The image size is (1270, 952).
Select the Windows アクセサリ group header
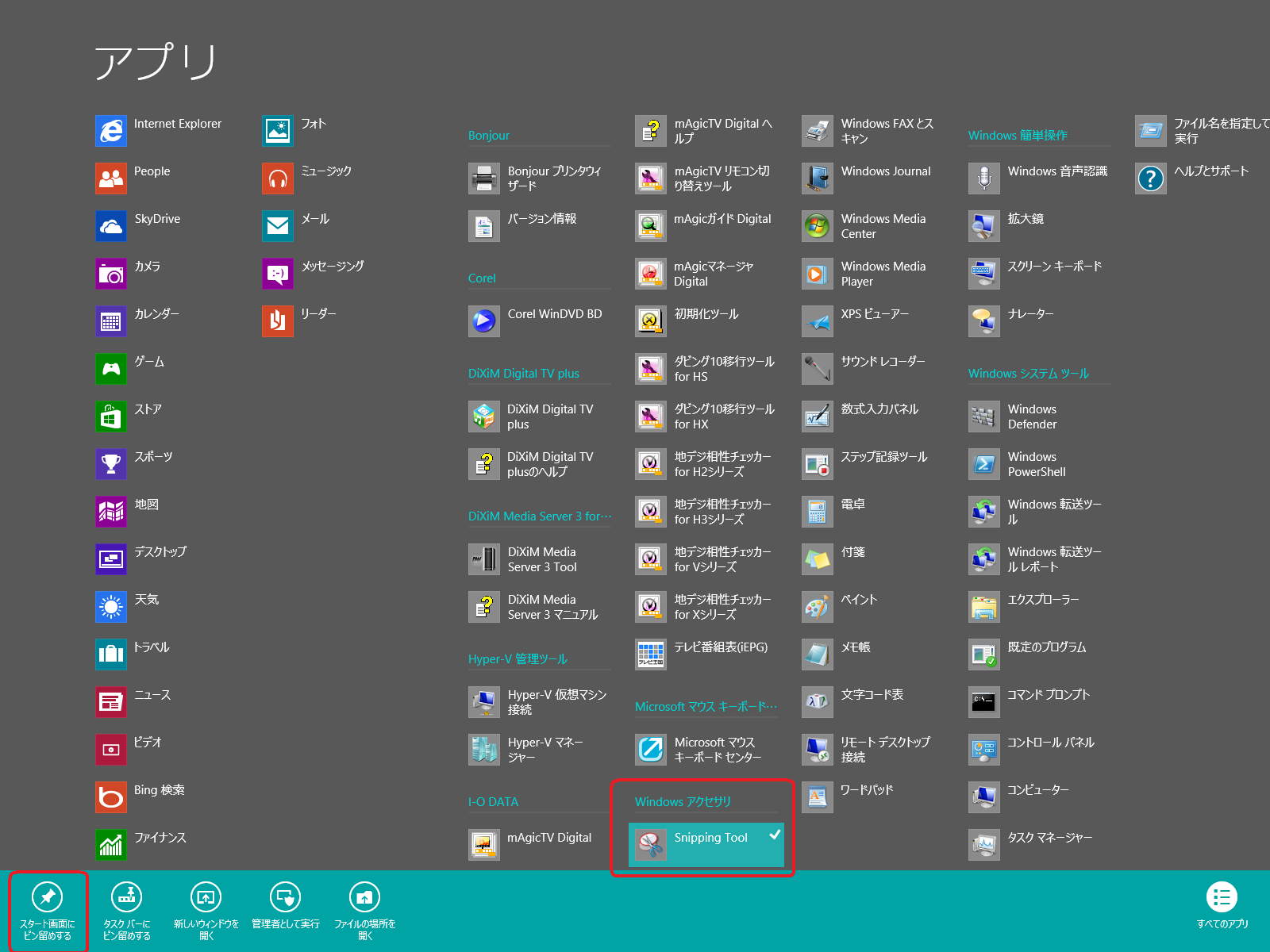[x=683, y=801]
